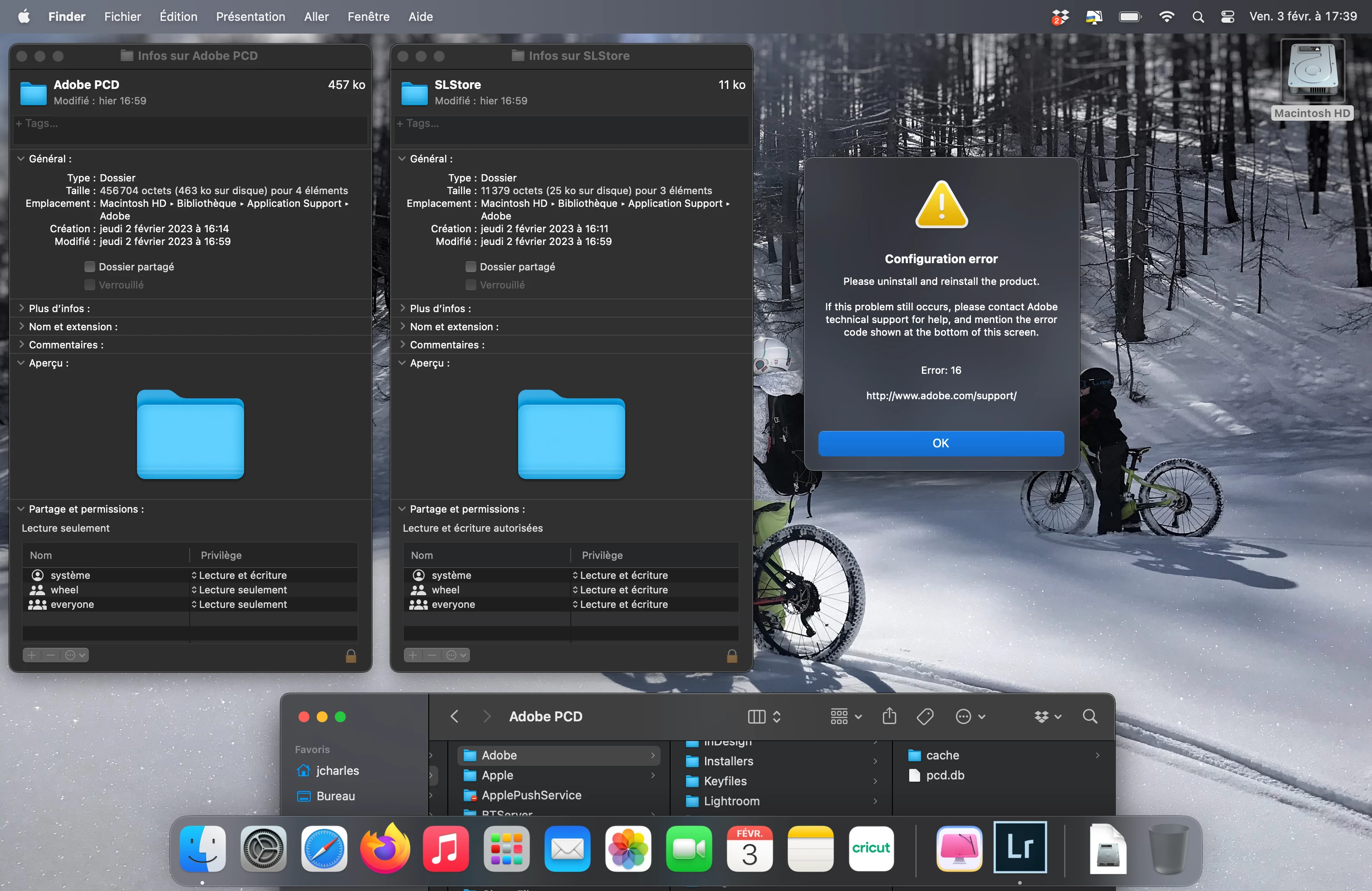The image size is (1372, 891).
Task: Launch Cricut app from the Dock
Action: point(871,848)
